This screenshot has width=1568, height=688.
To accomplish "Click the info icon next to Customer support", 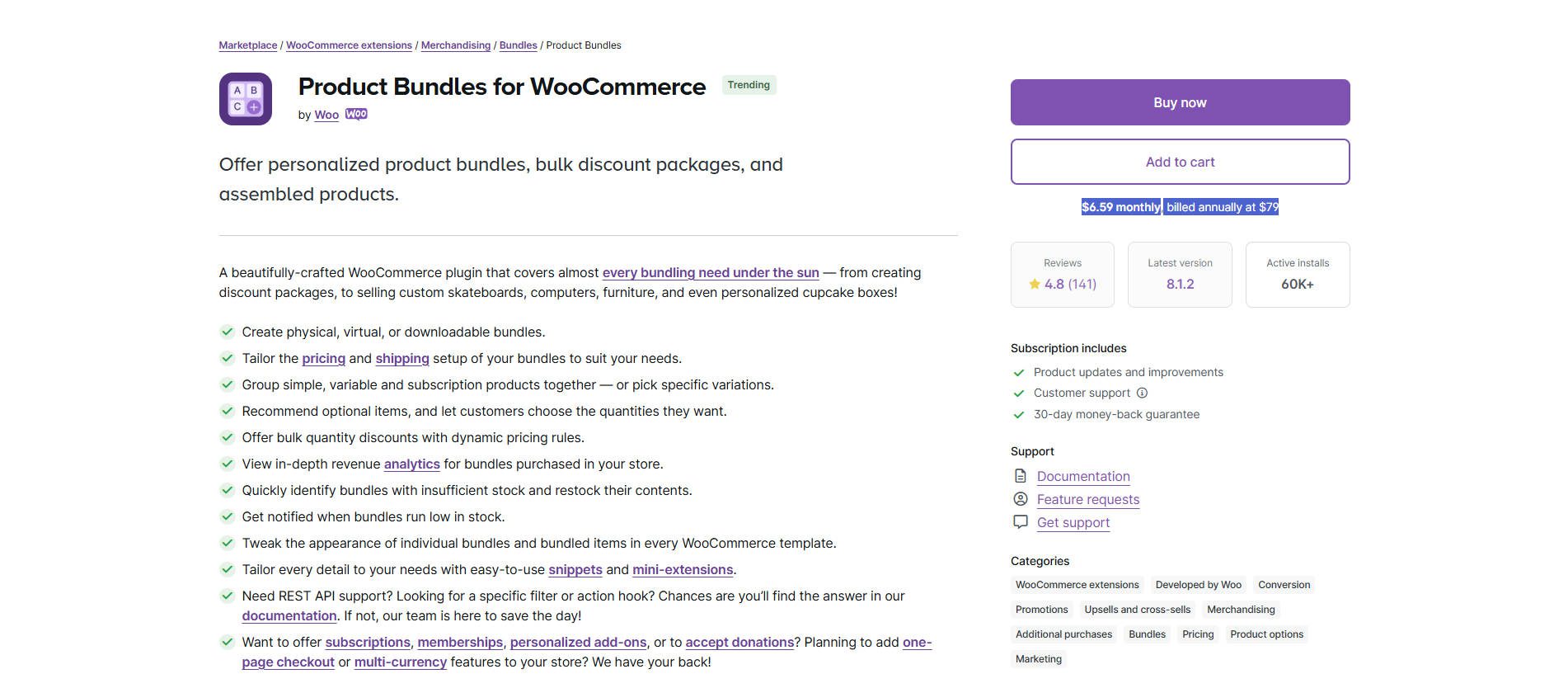I will [1142, 393].
